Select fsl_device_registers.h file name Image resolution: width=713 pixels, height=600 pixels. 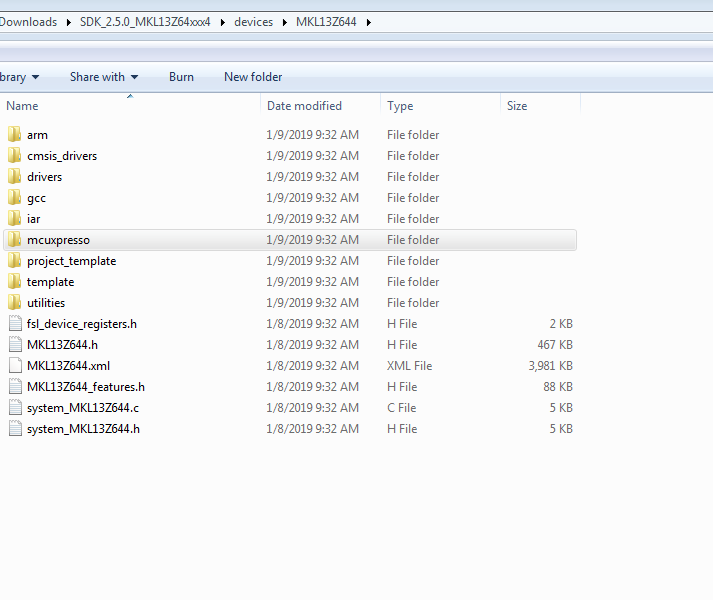82,324
